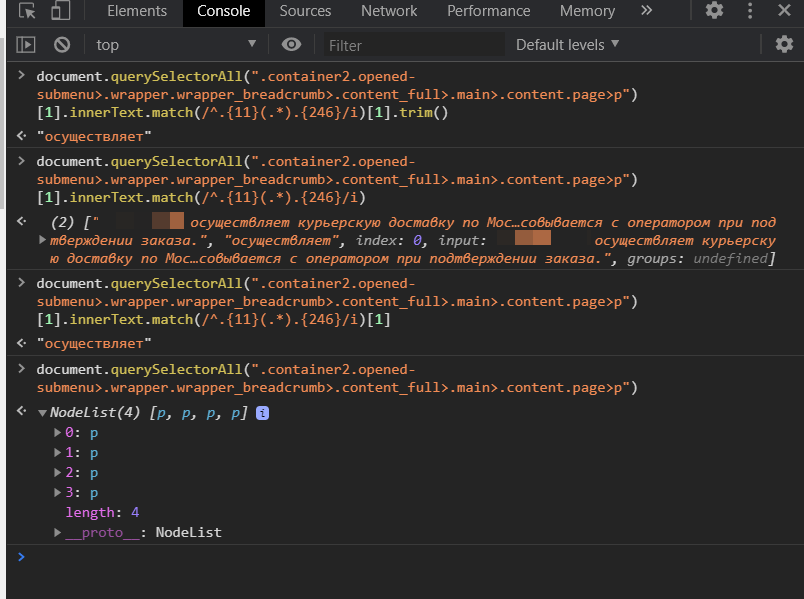This screenshot has width=804, height=599.
Task: Expand the __proto__: NodeList entry
Action: click(58, 533)
